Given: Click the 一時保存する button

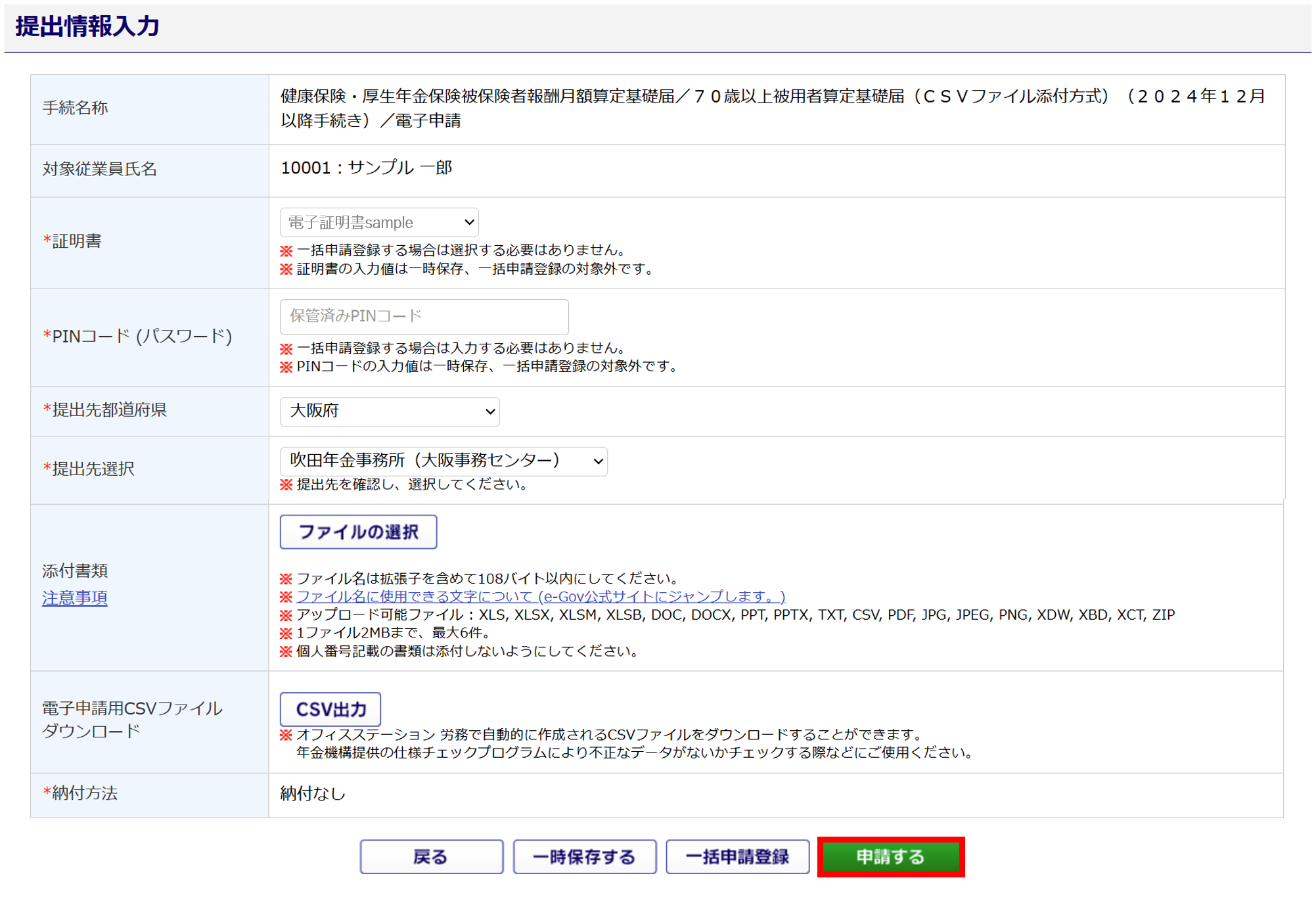Looking at the screenshot, I should (584, 856).
